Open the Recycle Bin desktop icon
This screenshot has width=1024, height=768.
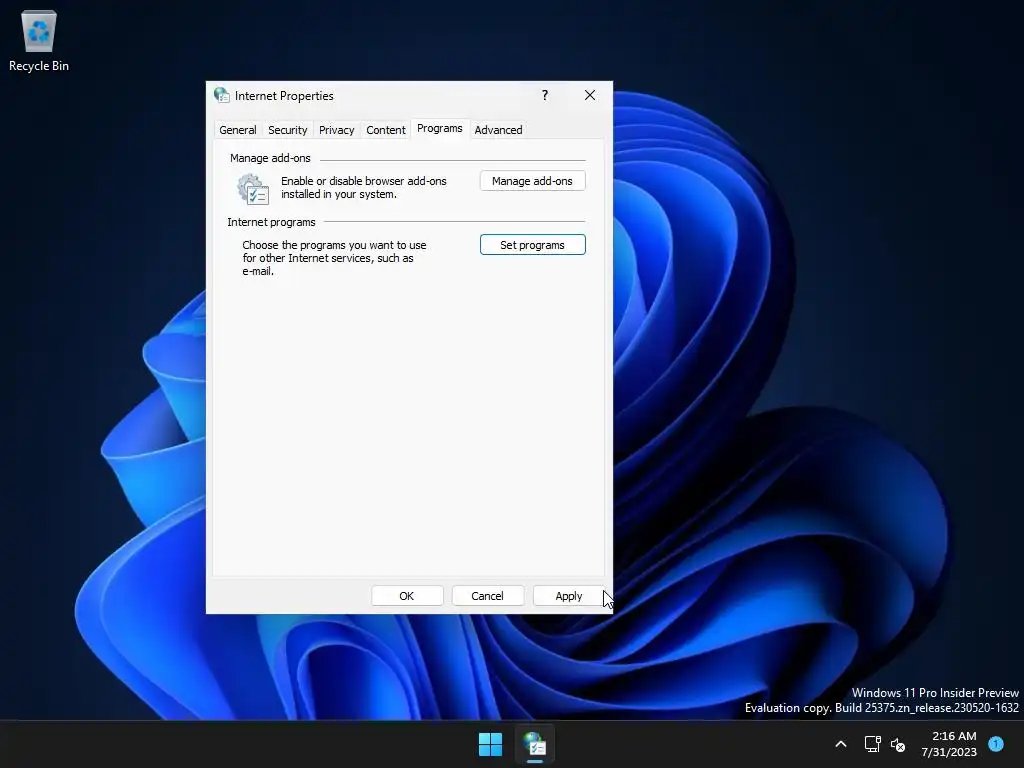click(39, 40)
